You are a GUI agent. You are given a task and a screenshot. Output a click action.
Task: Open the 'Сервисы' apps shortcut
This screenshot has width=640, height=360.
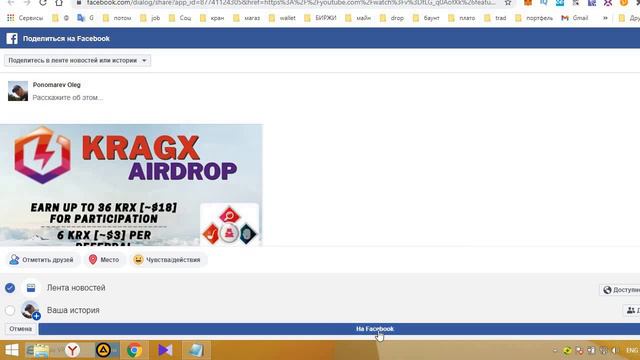tap(25, 18)
